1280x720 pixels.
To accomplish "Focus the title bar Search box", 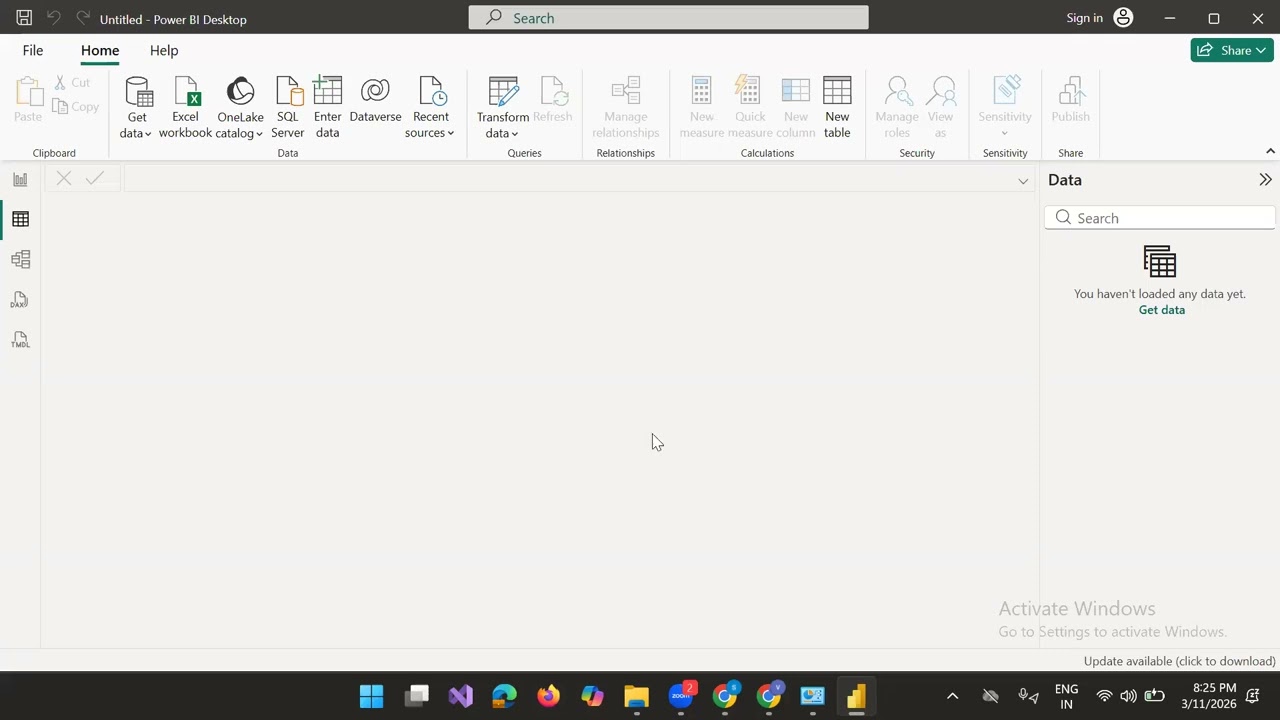I will click(668, 18).
